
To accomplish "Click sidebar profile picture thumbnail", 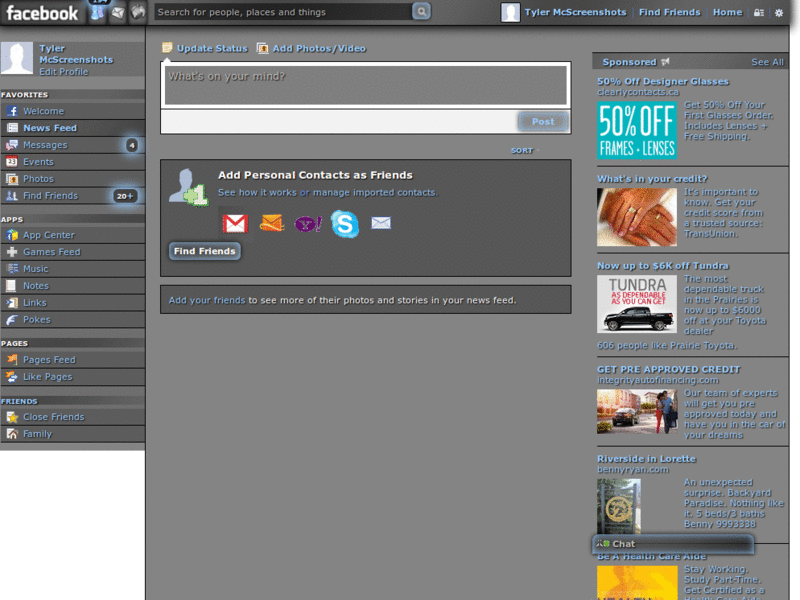I will click(x=17, y=58).
